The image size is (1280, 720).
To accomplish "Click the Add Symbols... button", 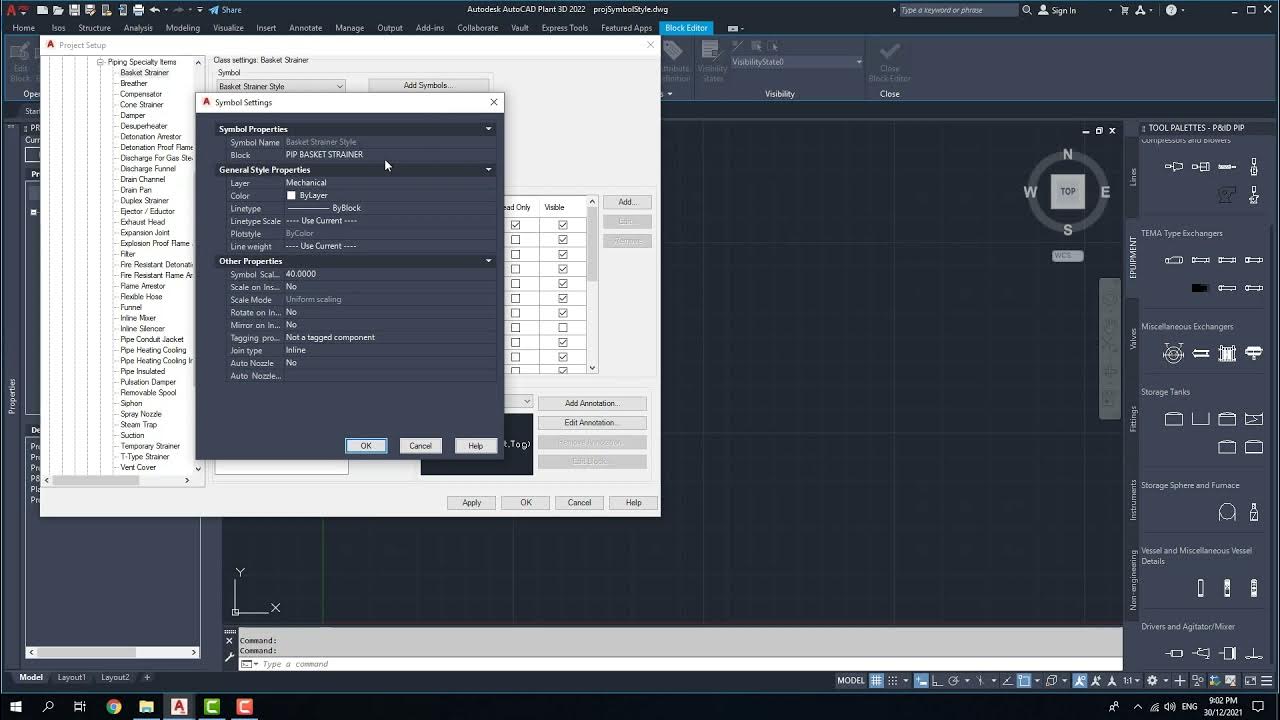I will pos(428,85).
